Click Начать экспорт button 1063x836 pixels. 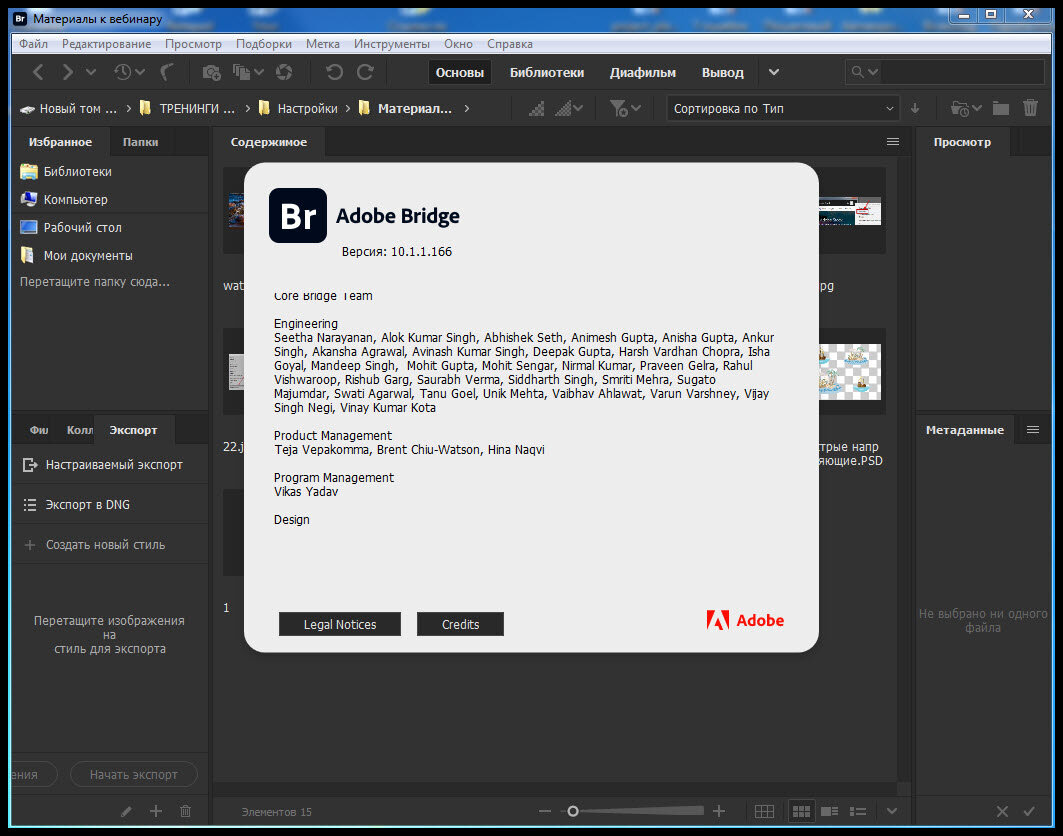[x=134, y=774]
